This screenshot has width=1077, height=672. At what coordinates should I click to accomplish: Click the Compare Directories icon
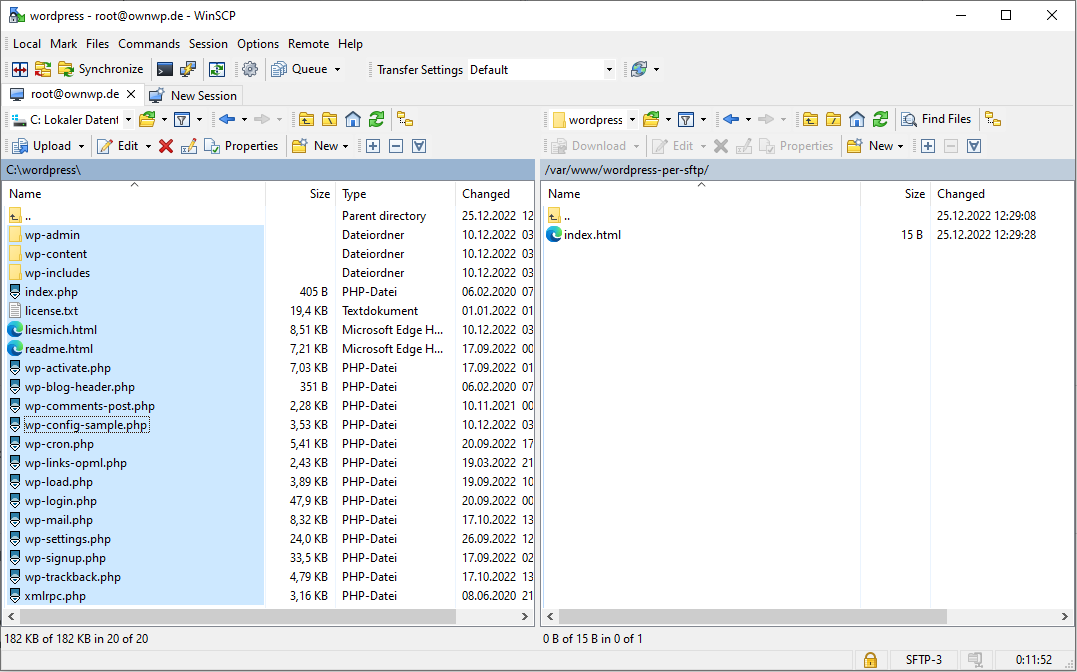pyautogui.click(x=19, y=69)
